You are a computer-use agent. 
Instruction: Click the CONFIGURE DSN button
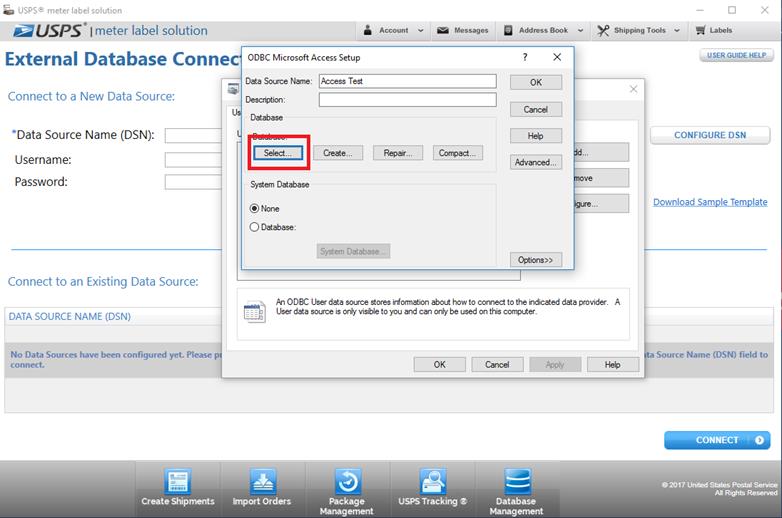(x=710, y=135)
